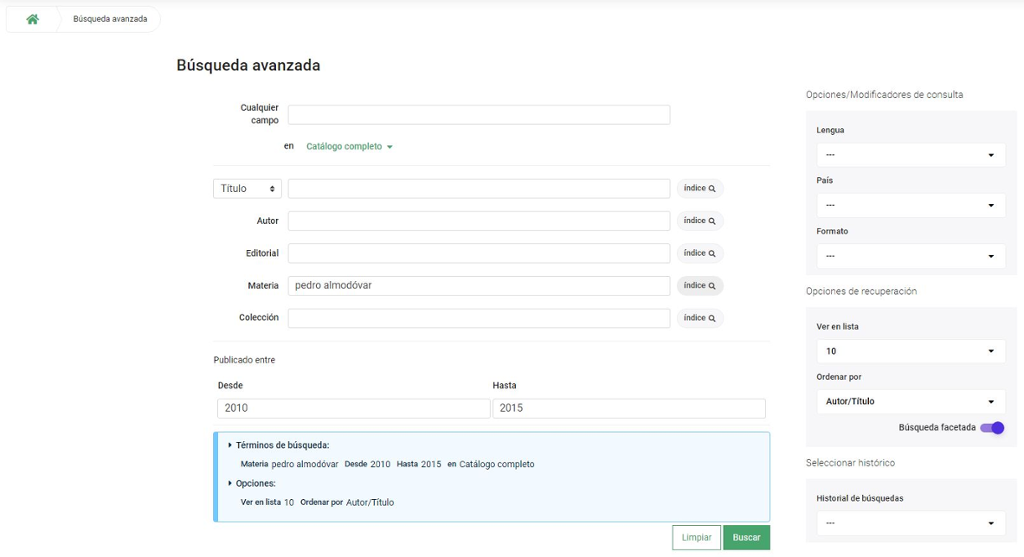Go to the home page icon

32,19
